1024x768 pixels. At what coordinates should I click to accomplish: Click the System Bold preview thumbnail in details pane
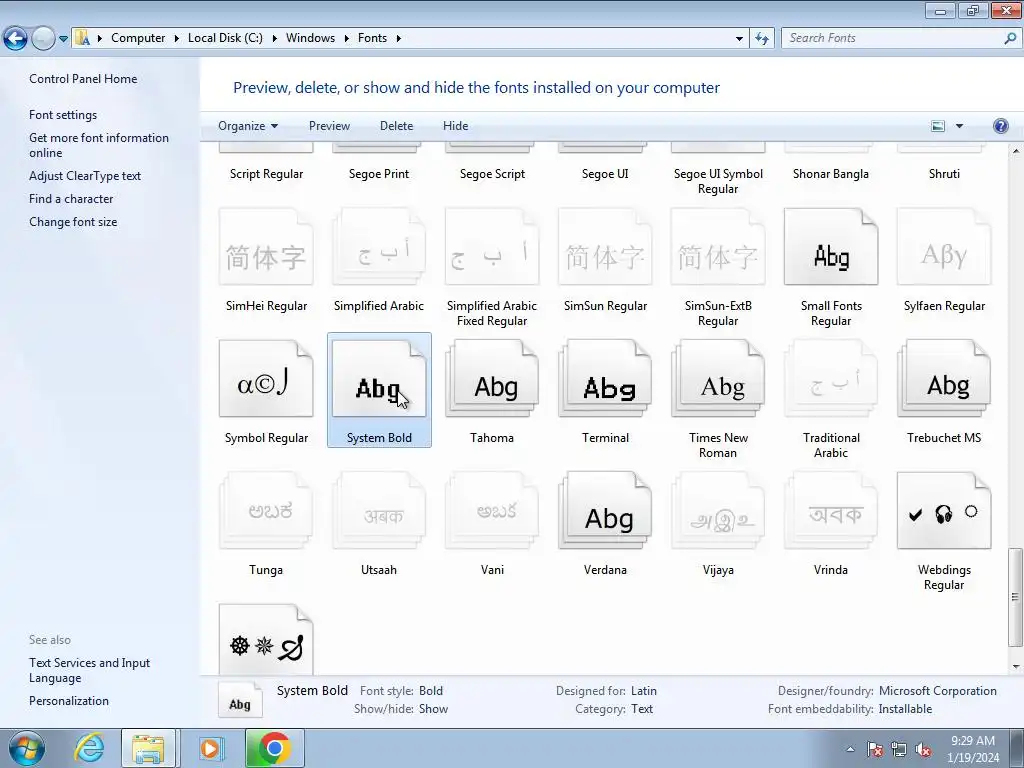(x=240, y=699)
